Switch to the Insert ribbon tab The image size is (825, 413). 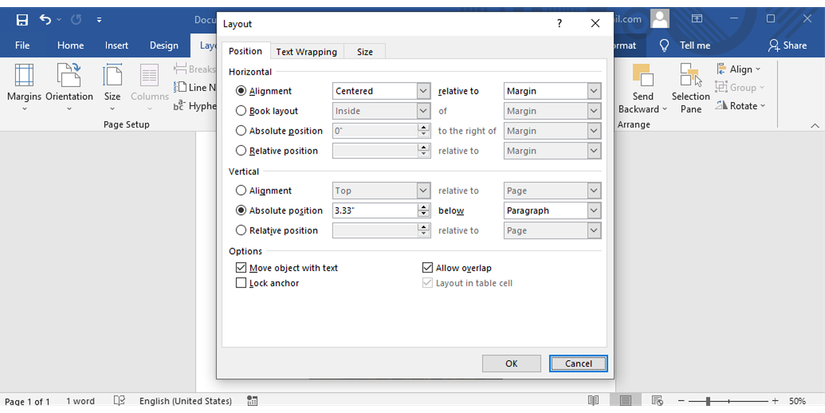coord(116,46)
